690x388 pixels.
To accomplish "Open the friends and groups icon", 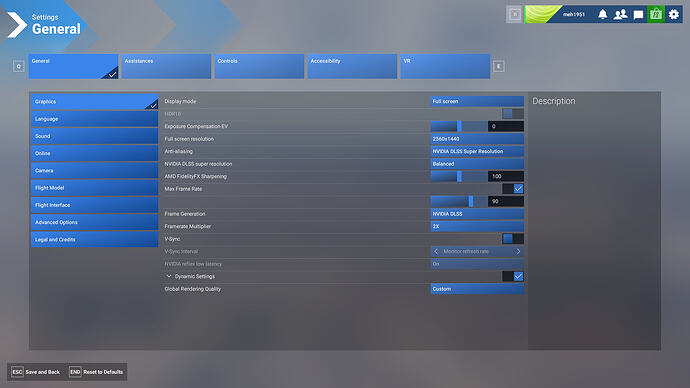I will pos(620,15).
